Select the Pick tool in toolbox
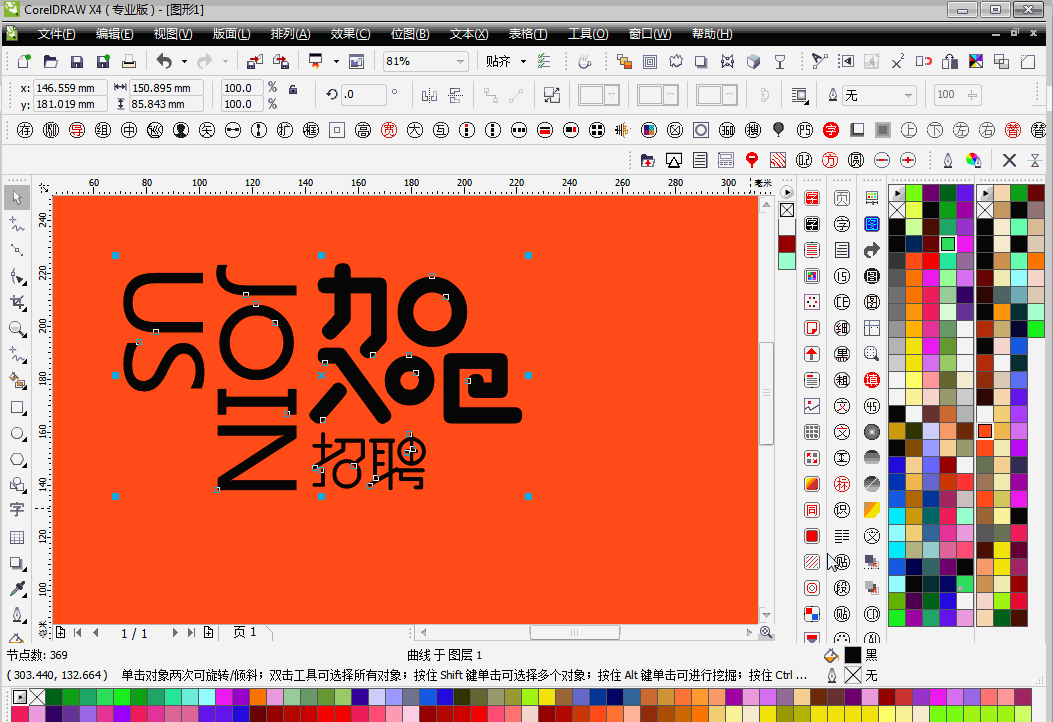This screenshot has height=722, width=1053. [17, 197]
